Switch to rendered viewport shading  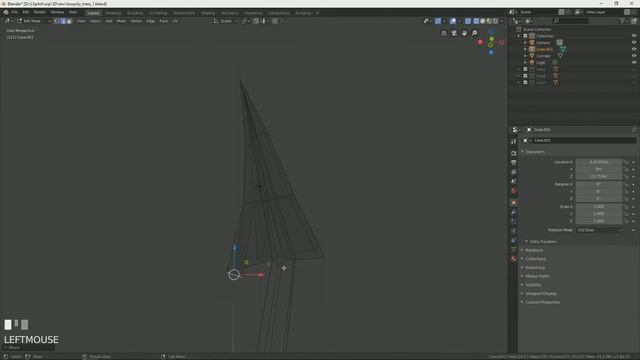click(x=496, y=21)
